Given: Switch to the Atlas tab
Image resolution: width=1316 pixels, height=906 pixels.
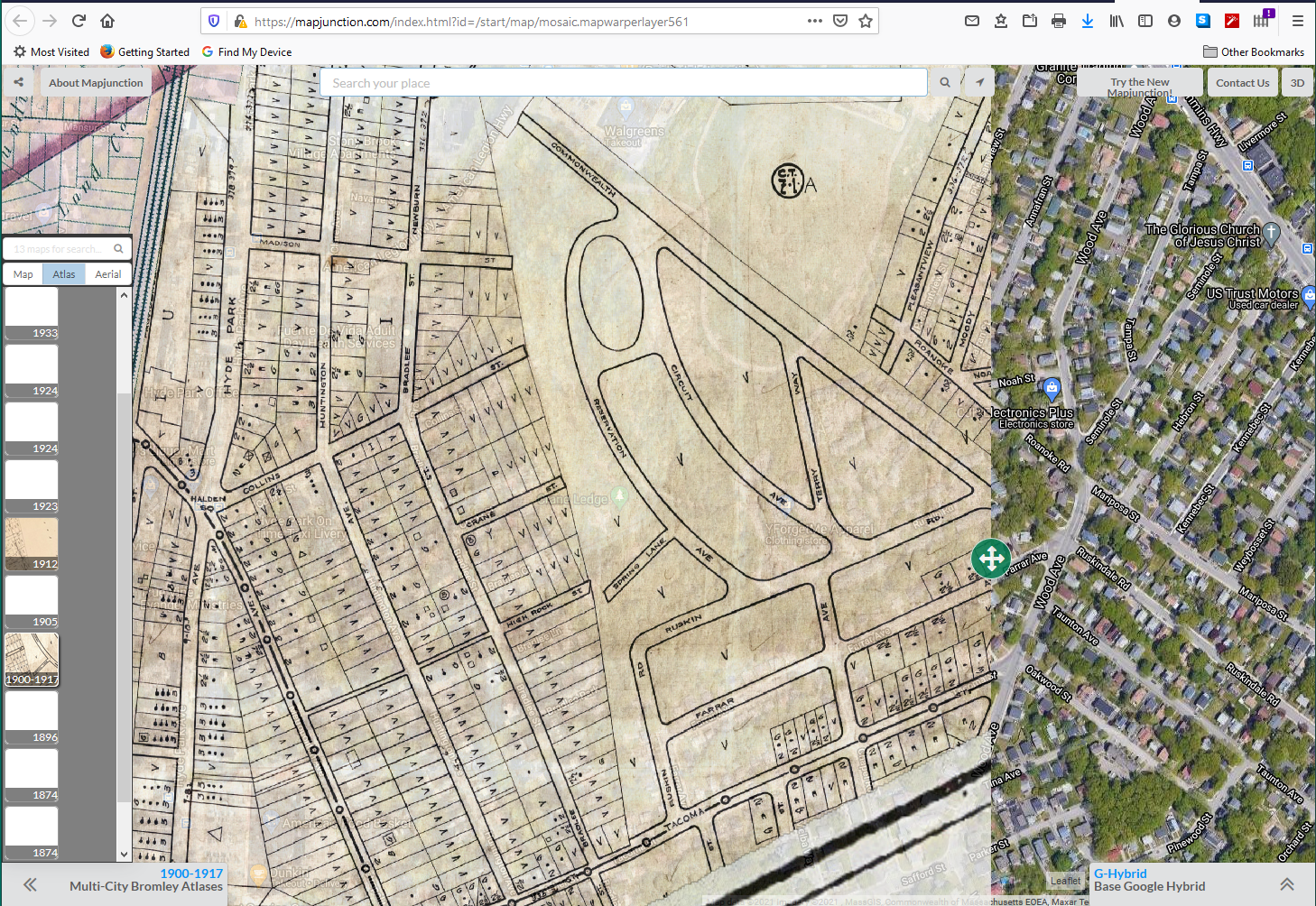Looking at the screenshot, I should (x=64, y=274).
